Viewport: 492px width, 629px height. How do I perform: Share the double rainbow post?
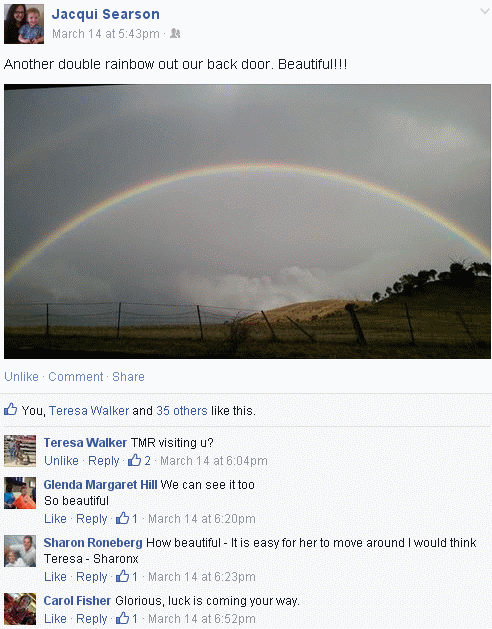(x=128, y=377)
